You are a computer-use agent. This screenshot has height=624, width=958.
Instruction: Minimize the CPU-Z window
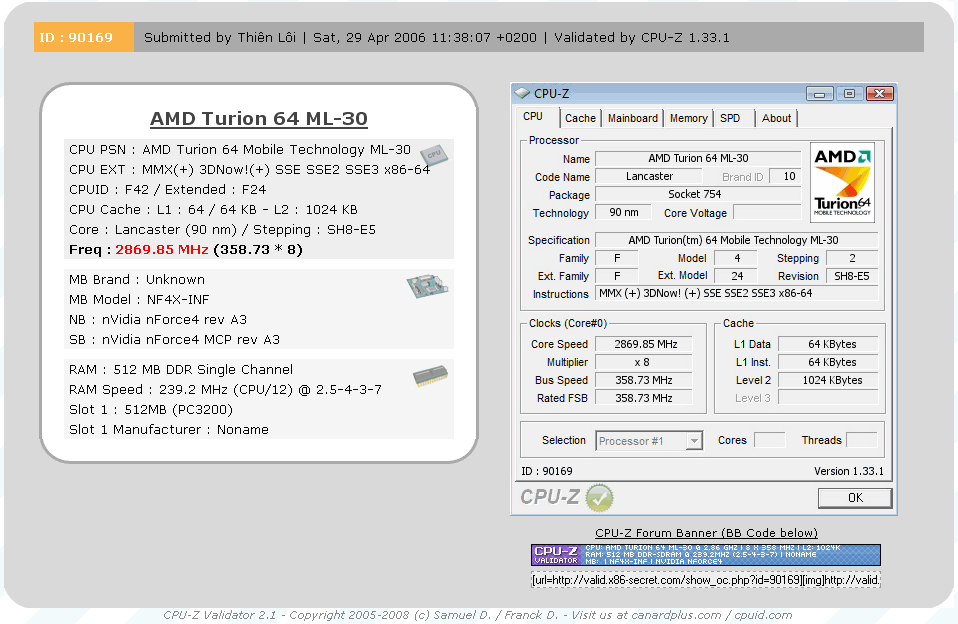pyautogui.click(x=819, y=94)
